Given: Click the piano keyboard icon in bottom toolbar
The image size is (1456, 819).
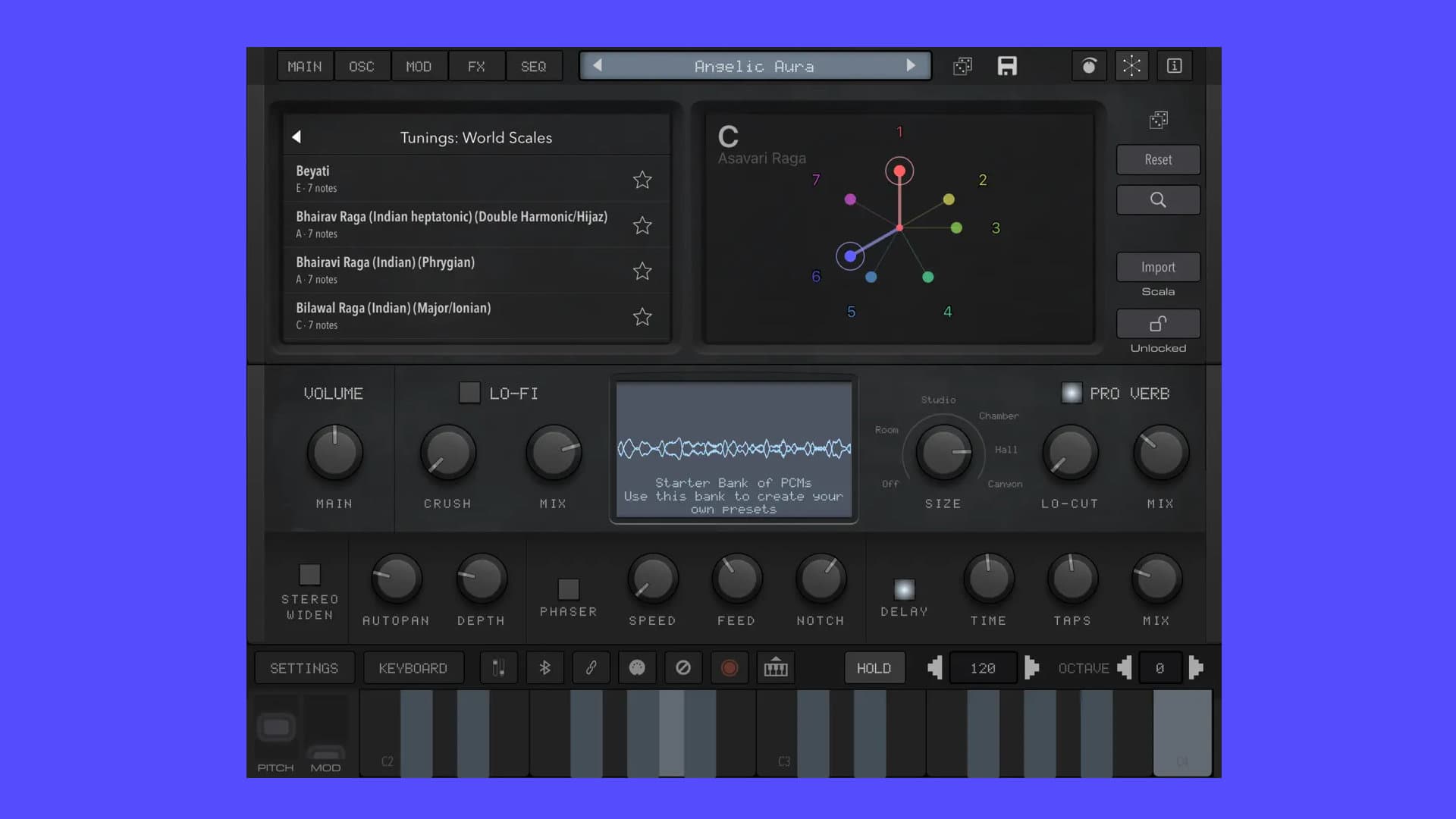Looking at the screenshot, I should [776, 668].
